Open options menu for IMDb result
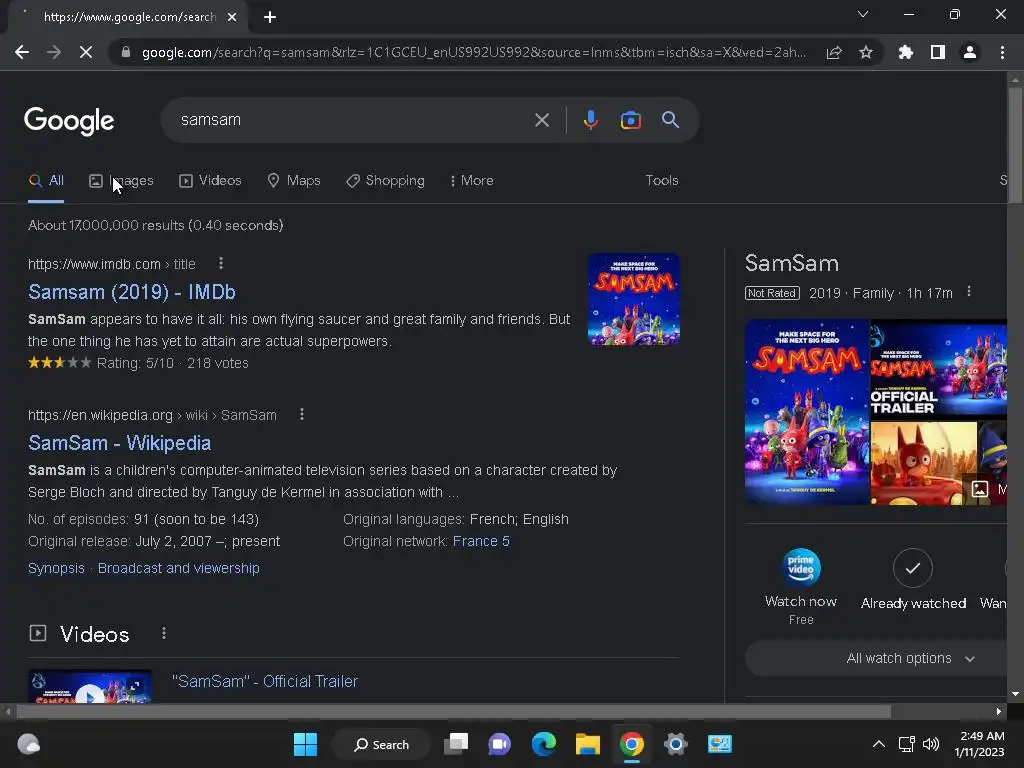 [221, 263]
